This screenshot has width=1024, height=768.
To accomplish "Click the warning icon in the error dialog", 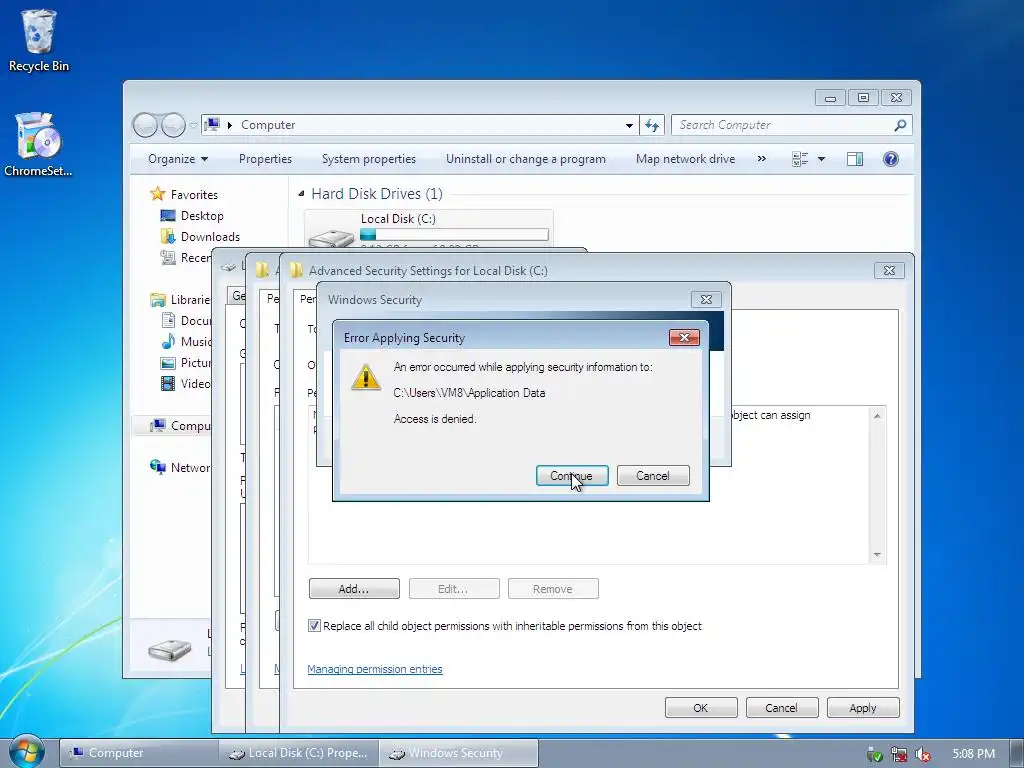I will pos(366,377).
